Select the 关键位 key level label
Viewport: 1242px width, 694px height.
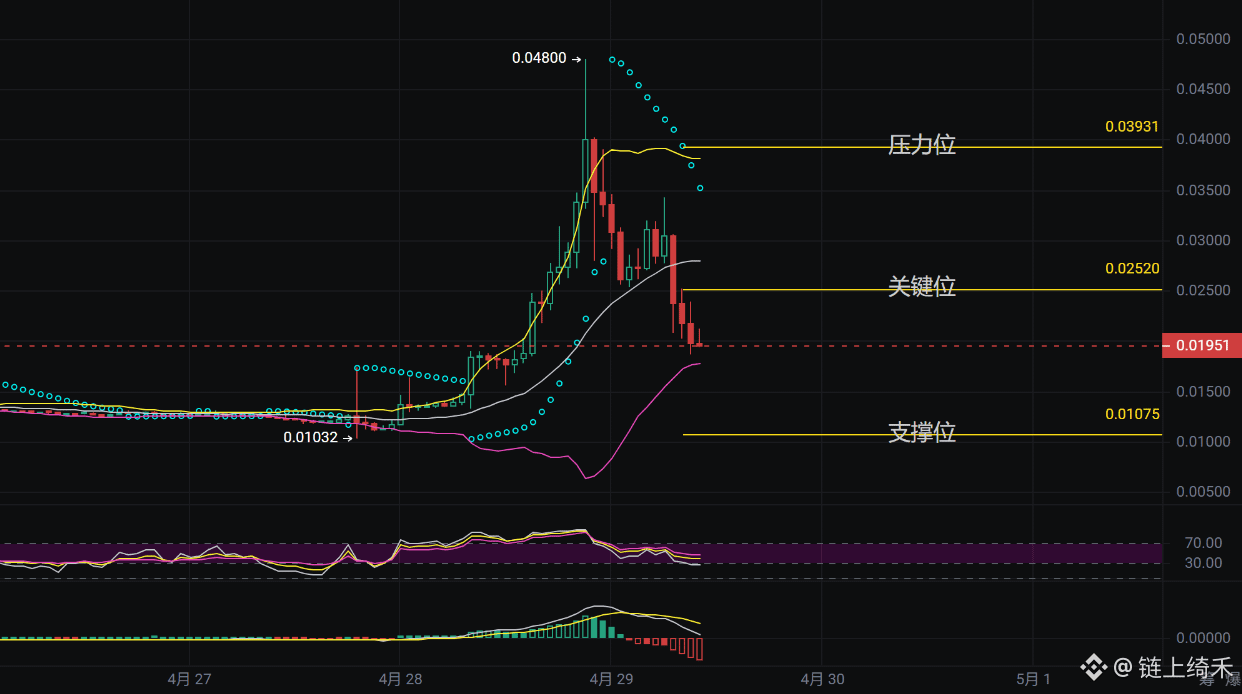click(922, 287)
